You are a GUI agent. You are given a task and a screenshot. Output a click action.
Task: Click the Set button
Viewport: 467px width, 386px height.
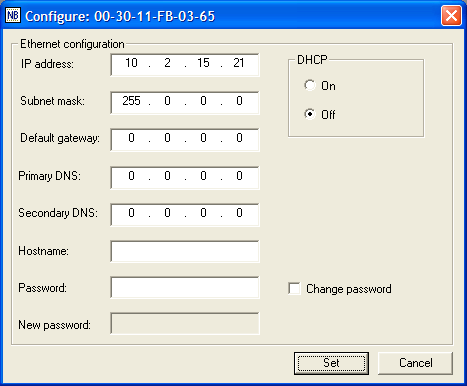click(x=331, y=363)
